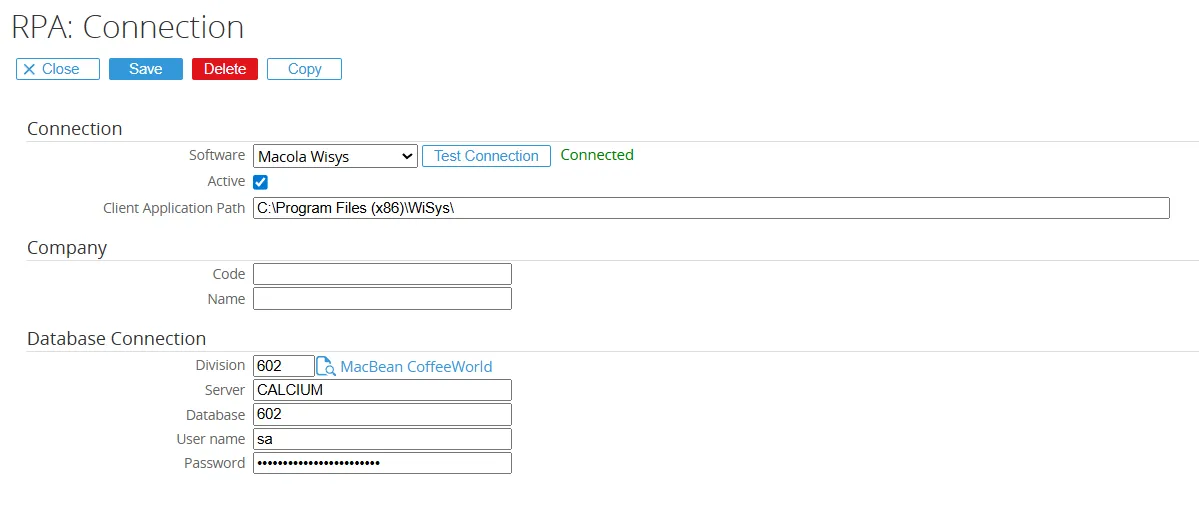Click the Division browse lookup icon

point(327,366)
